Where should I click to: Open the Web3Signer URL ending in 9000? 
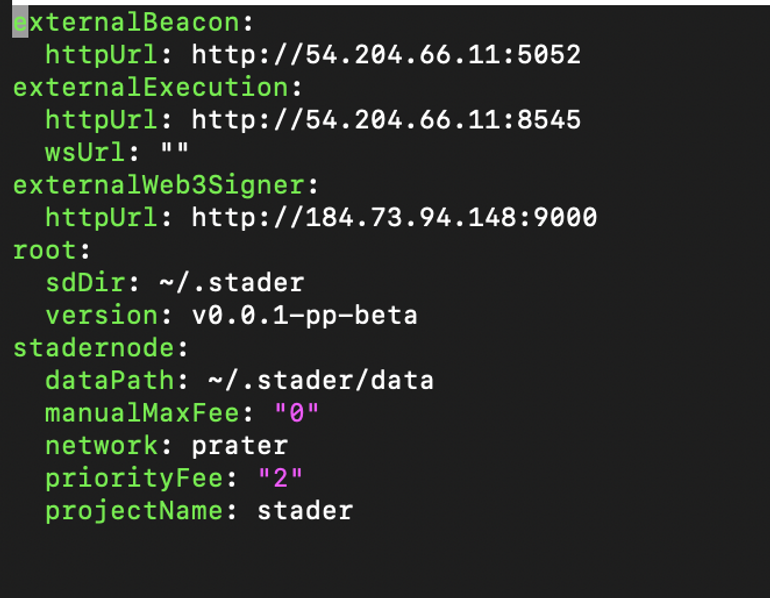point(394,217)
